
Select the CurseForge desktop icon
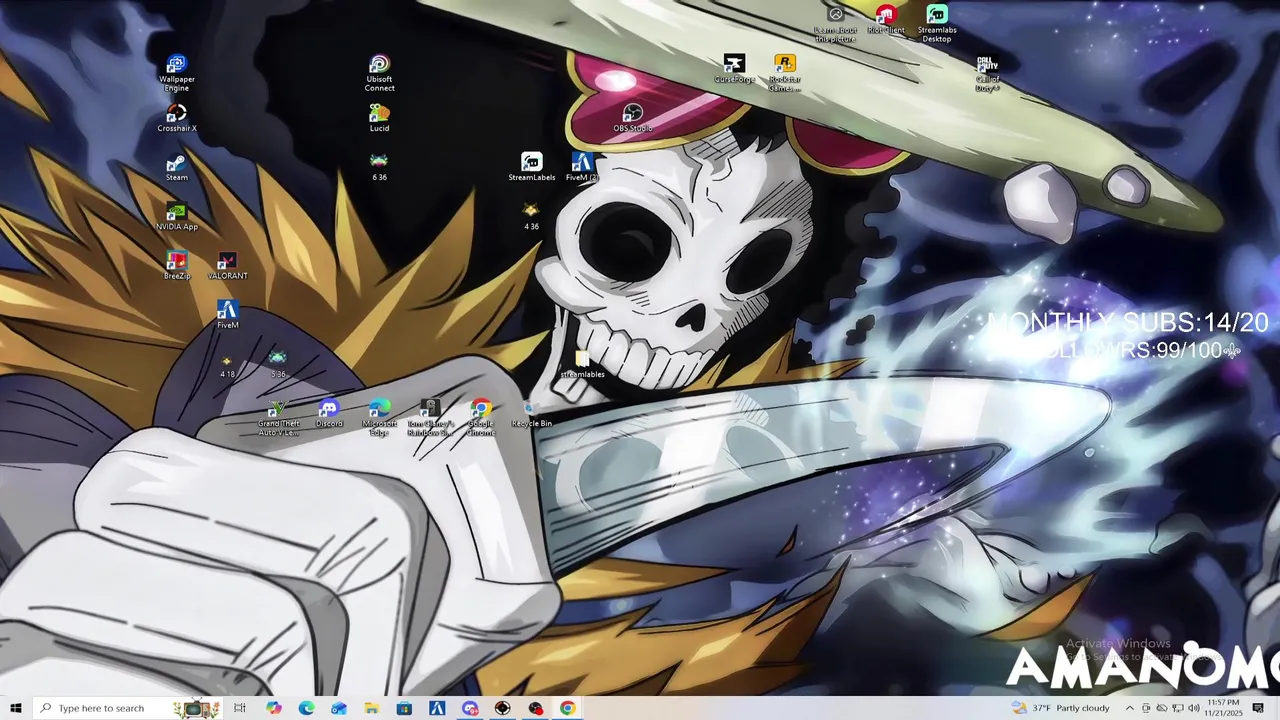point(734,69)
